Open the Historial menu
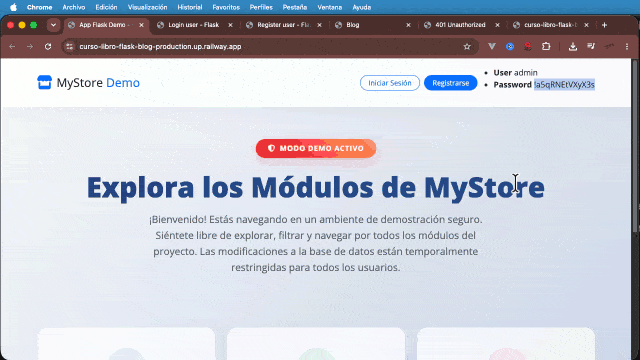This screenshot has width=640, height=360. [x=189, y=7]
